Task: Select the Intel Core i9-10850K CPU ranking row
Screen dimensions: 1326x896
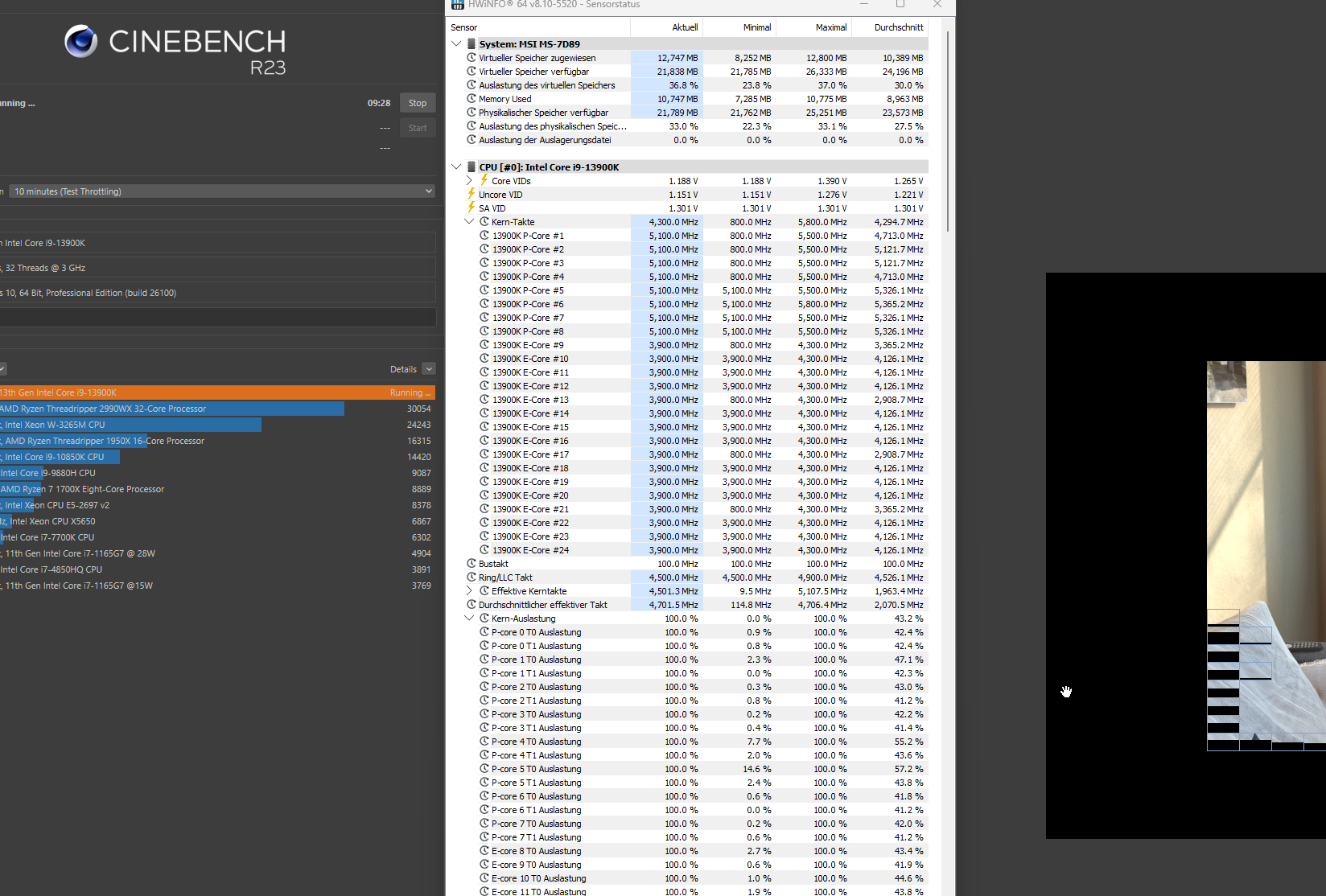Action: (217, 457)
